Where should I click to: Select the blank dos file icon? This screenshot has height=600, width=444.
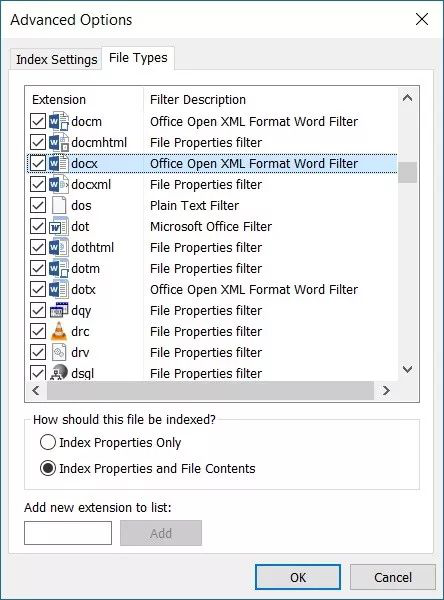pyautogui.click(x=59, y=205)
